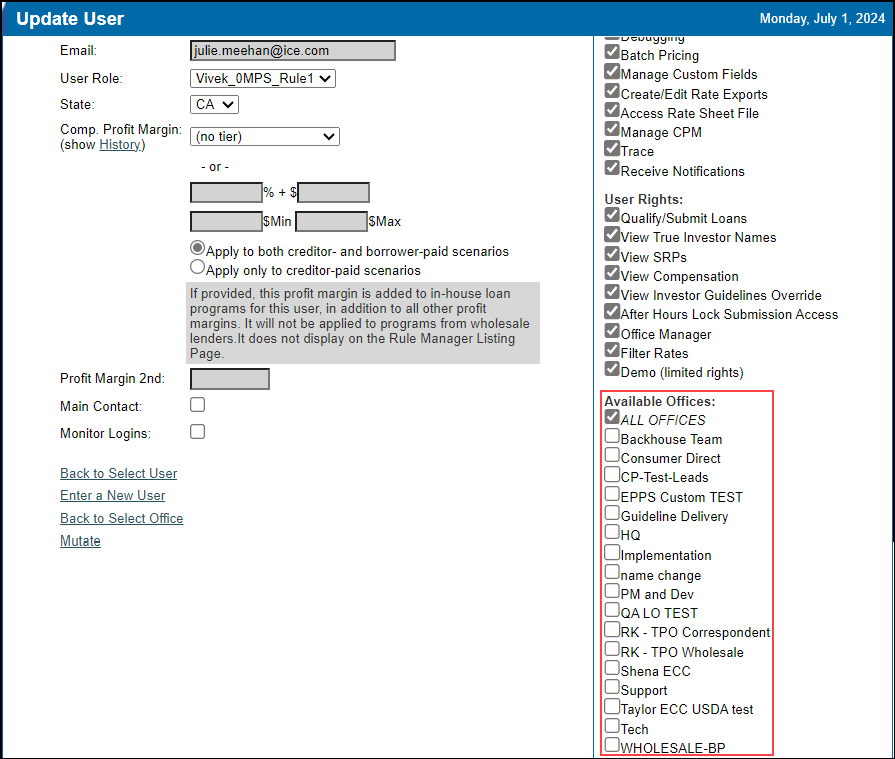Toggle the View Compensation checkbox
Image resolution: width=895 pixels, height=759 pixels.
coord(612,273)
